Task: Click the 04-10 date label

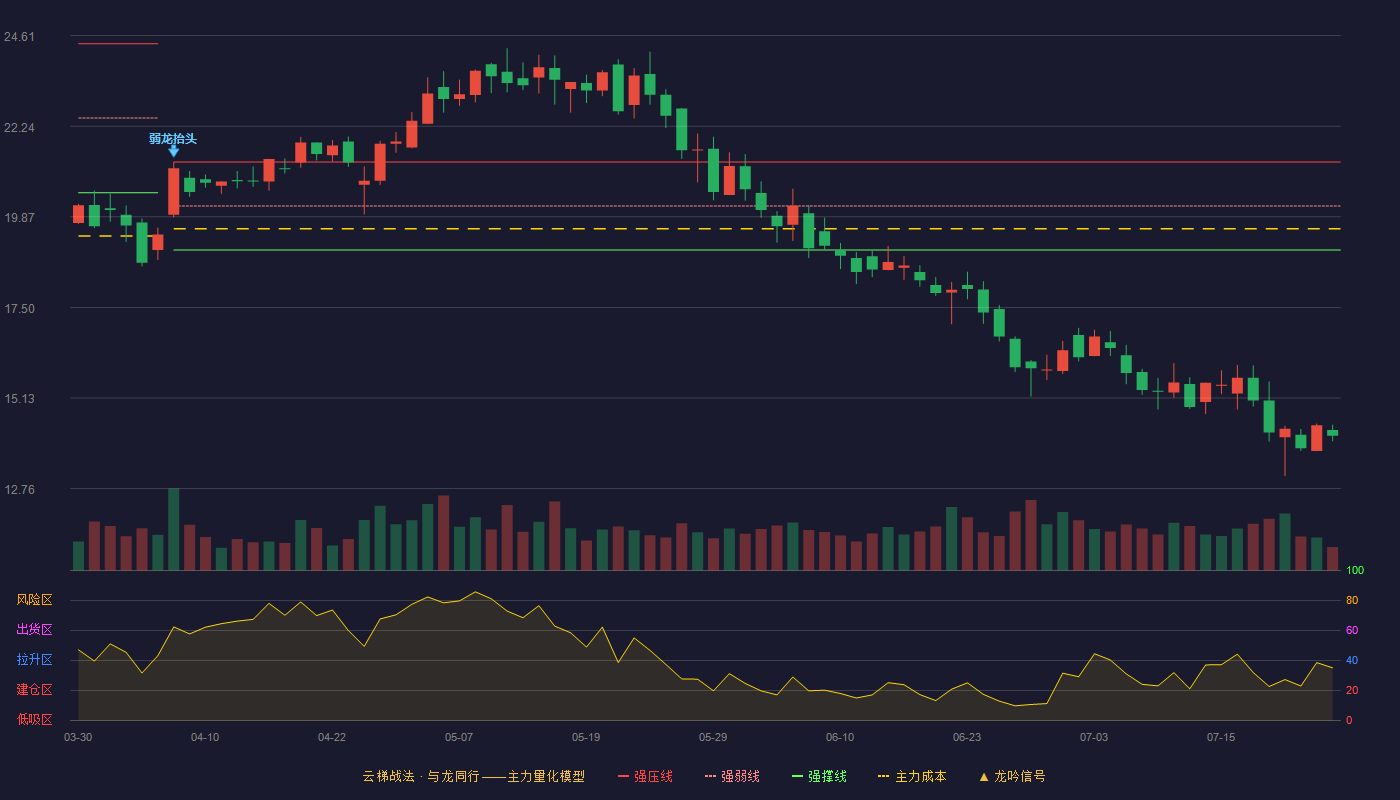Action: 205,737
